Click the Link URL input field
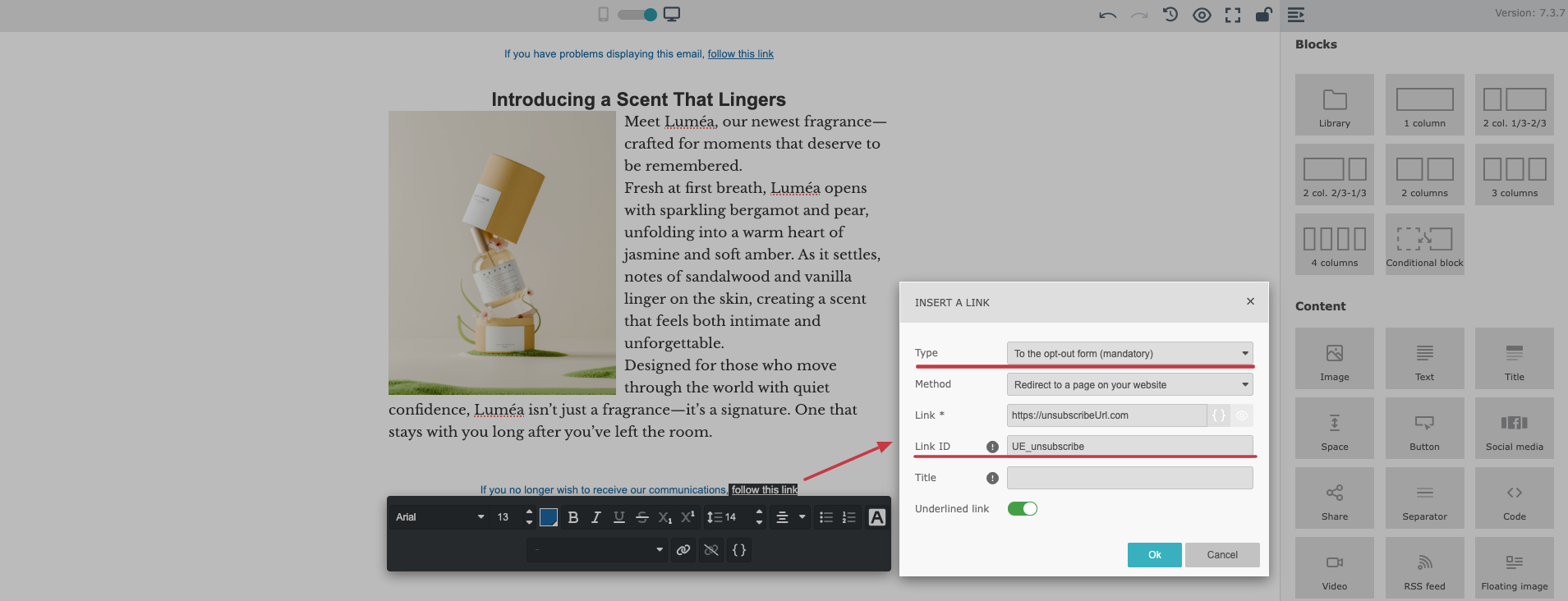The width and height of the screenshot is (1568, 601). tap(1106, 415)
